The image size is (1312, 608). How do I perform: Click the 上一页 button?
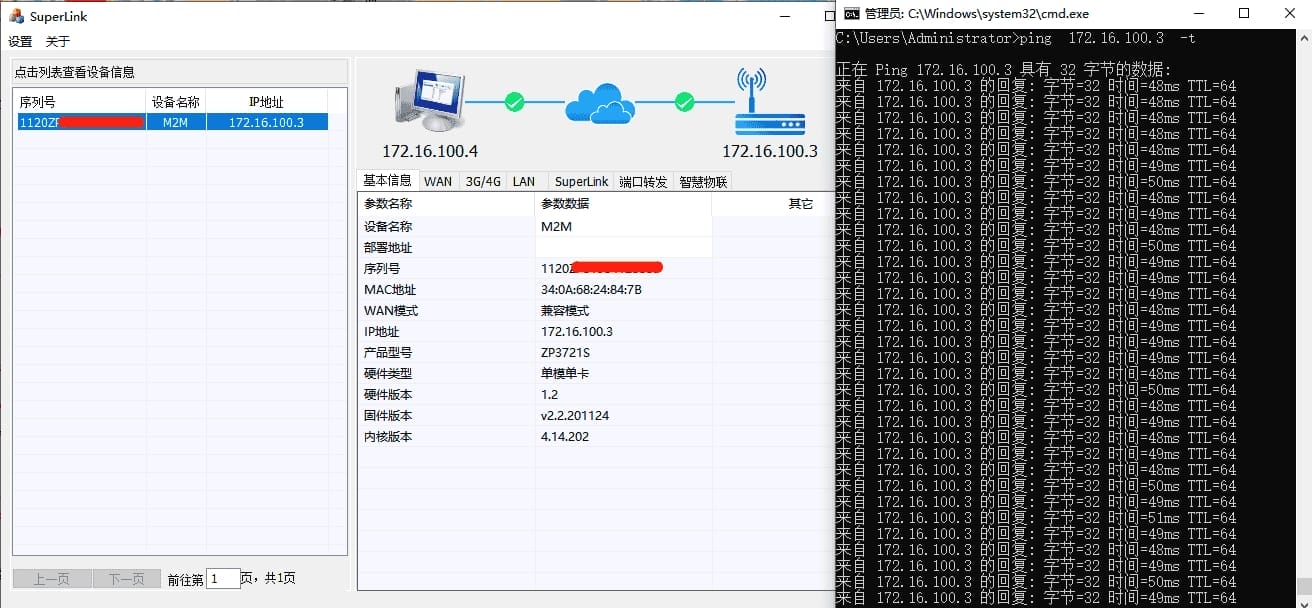click(x=52, y=579)
